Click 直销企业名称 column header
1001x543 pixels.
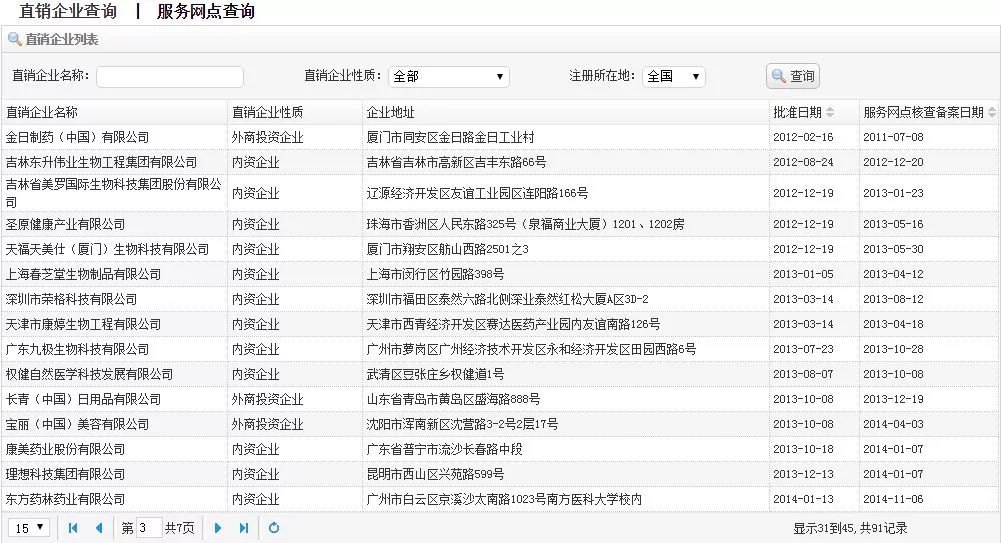point(42,112)
